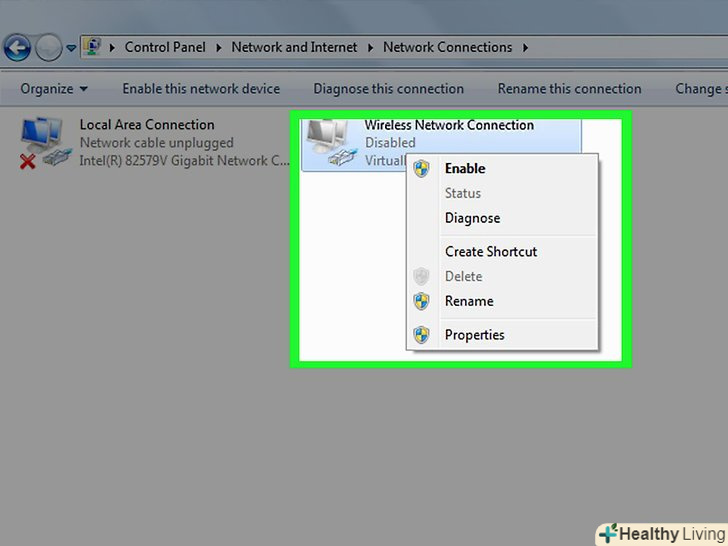Click the Control Panel icon in address bar
Image resolution: width=728 pixels, height=546 pixels.
(x=93, y=47)
